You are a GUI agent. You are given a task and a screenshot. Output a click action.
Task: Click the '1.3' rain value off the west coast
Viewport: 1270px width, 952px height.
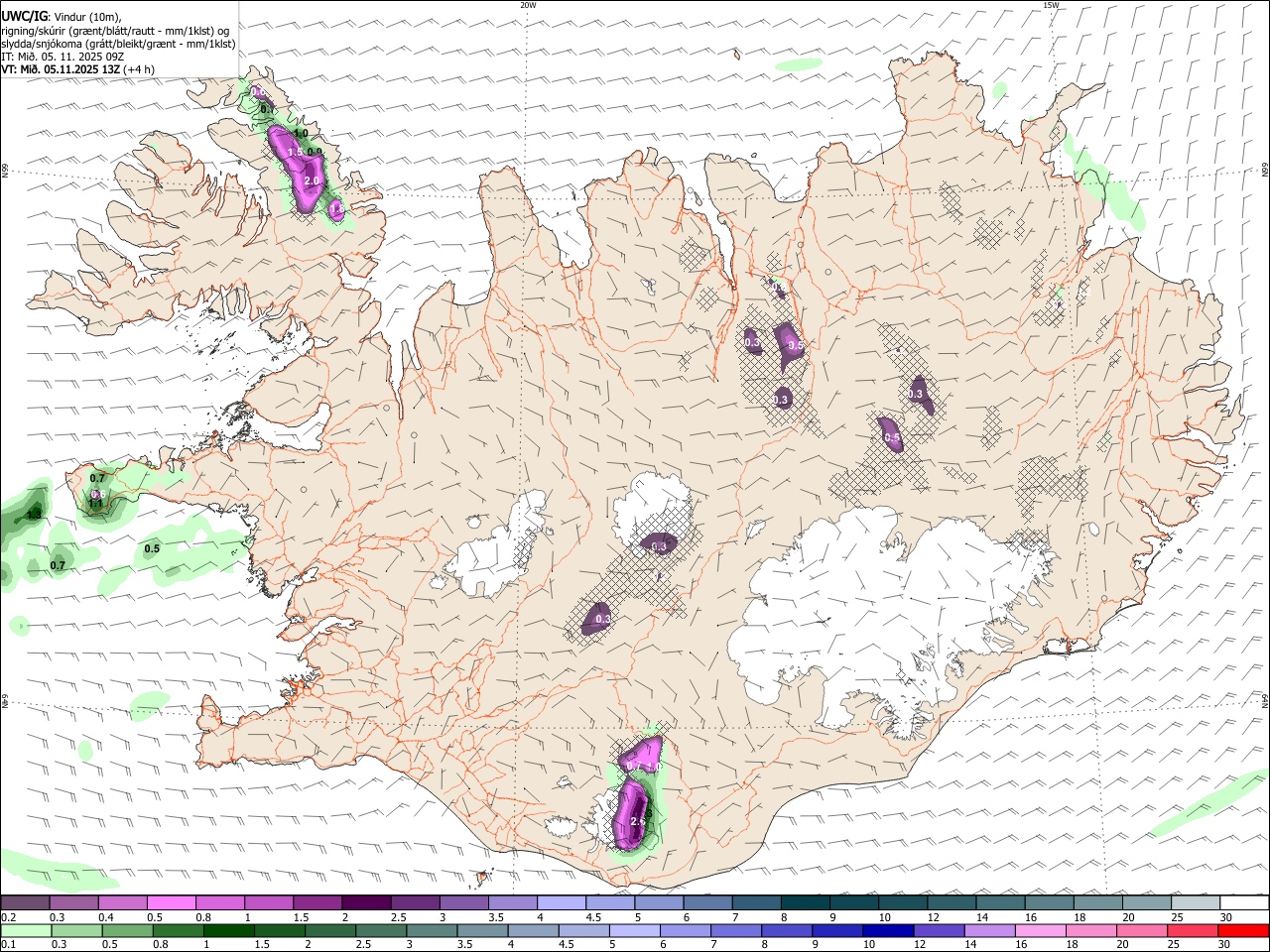pos(34,515)
